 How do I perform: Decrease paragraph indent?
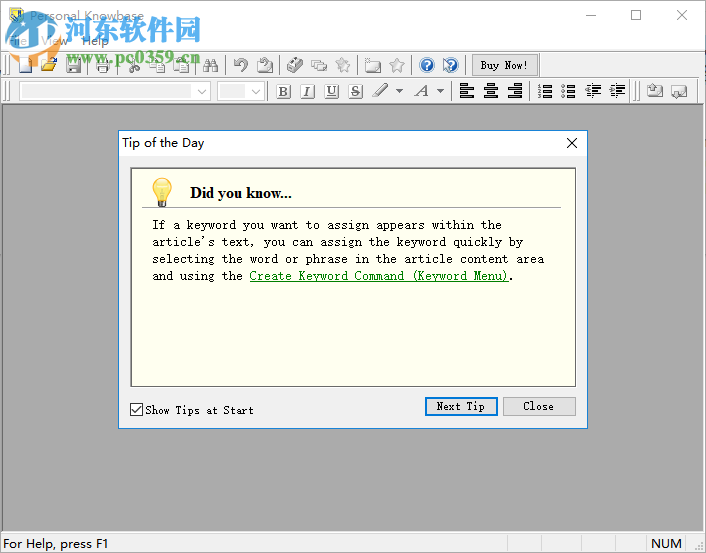tap(593, 91)
